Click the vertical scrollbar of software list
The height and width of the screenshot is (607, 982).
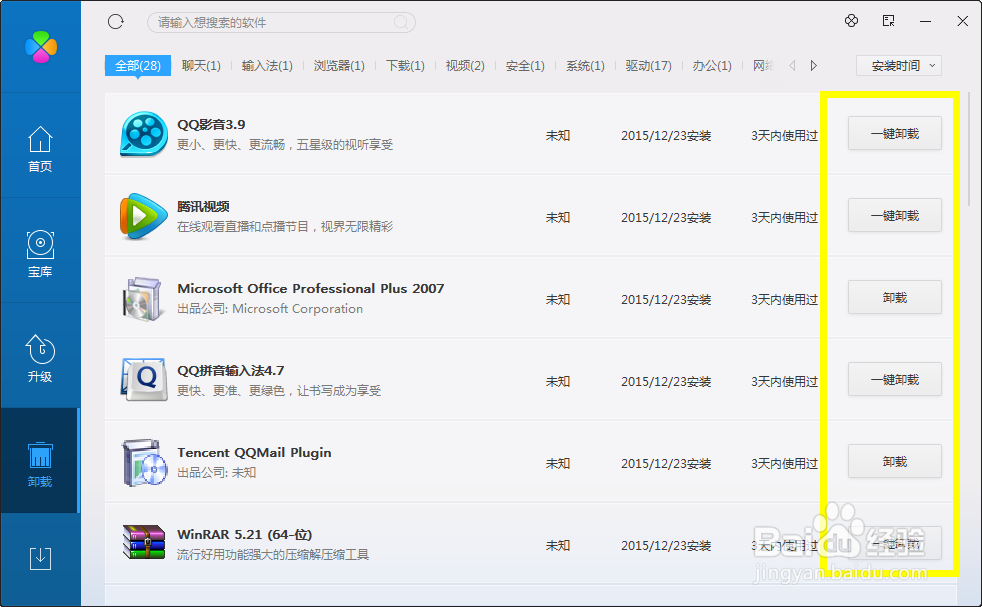coord(968,150)
